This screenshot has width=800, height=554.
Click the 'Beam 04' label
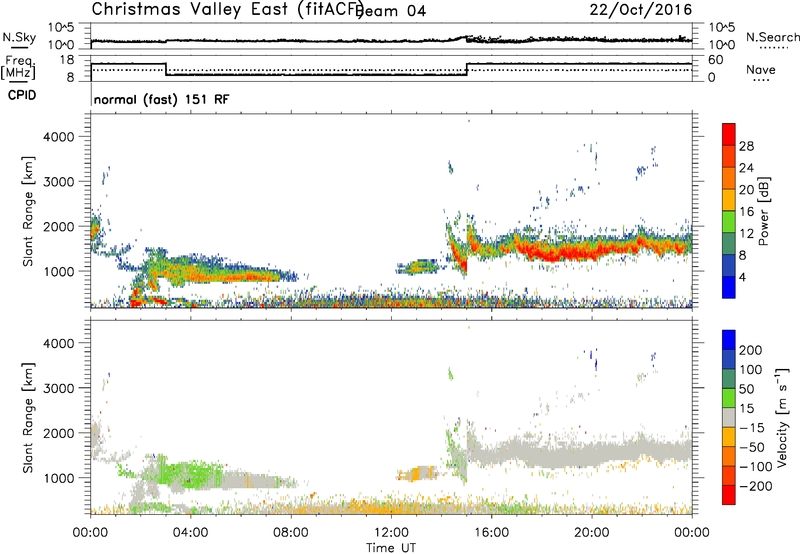392,11
